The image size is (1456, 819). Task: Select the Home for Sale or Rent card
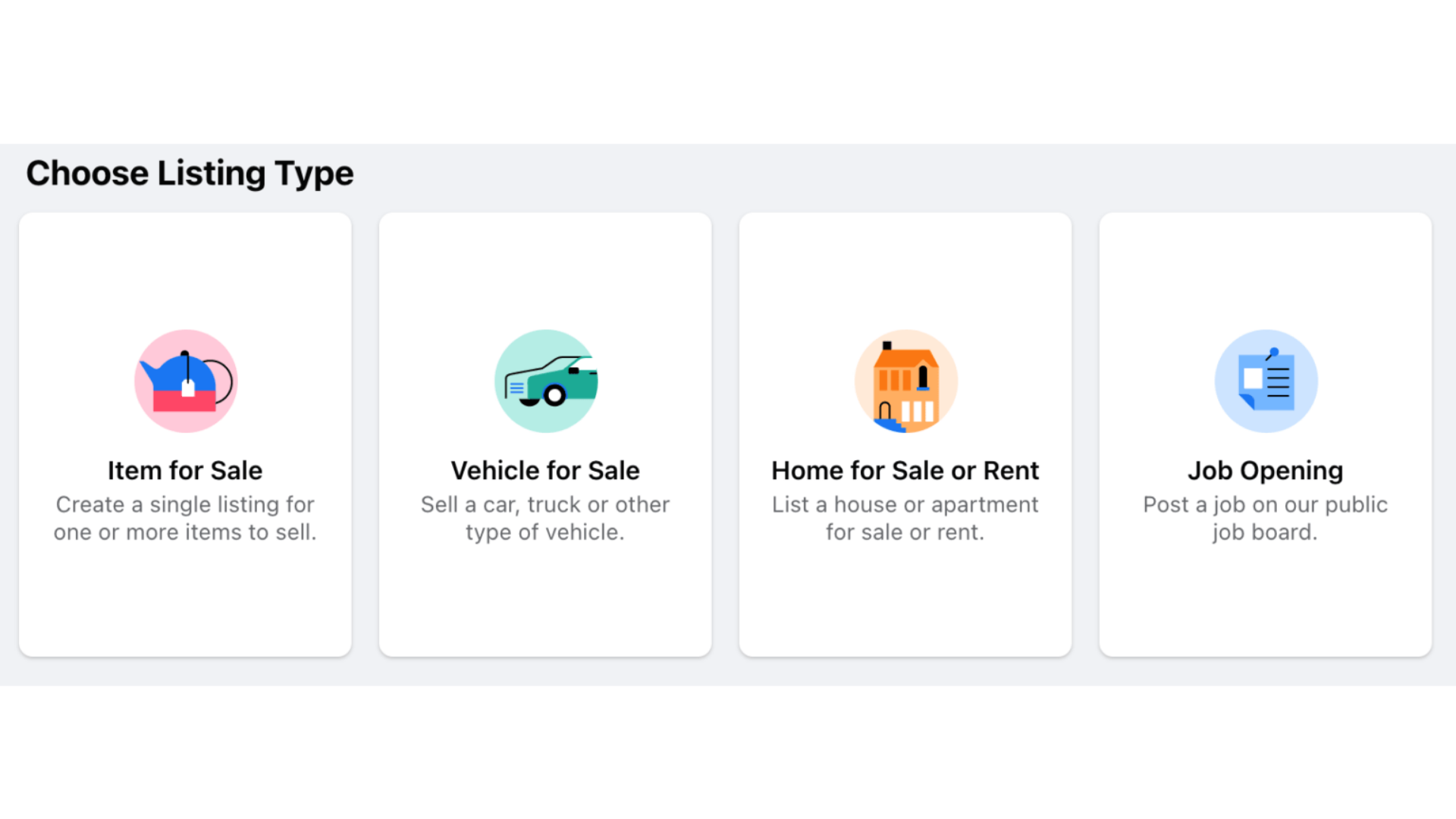coord(905,435)
